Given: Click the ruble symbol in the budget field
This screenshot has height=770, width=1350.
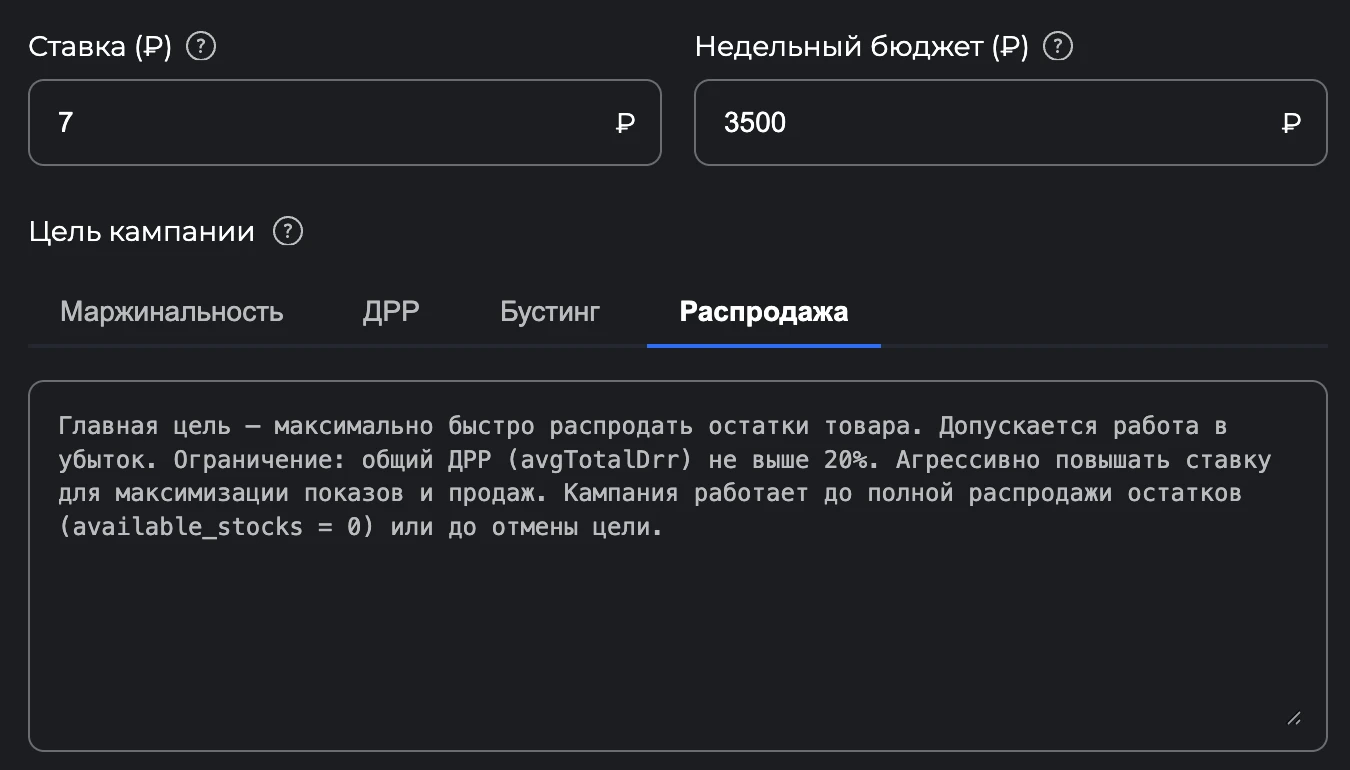Looking at the screenshot, I should 1291,122.
